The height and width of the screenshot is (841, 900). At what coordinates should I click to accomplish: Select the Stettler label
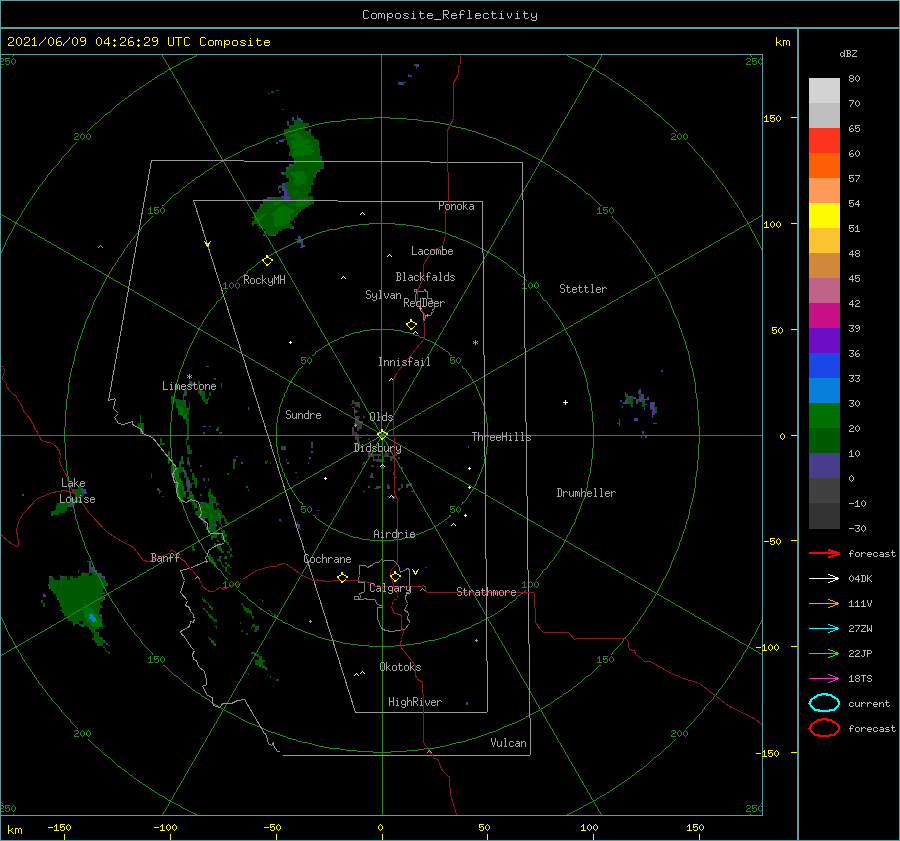pyautogui.click(x=583, y=289)
